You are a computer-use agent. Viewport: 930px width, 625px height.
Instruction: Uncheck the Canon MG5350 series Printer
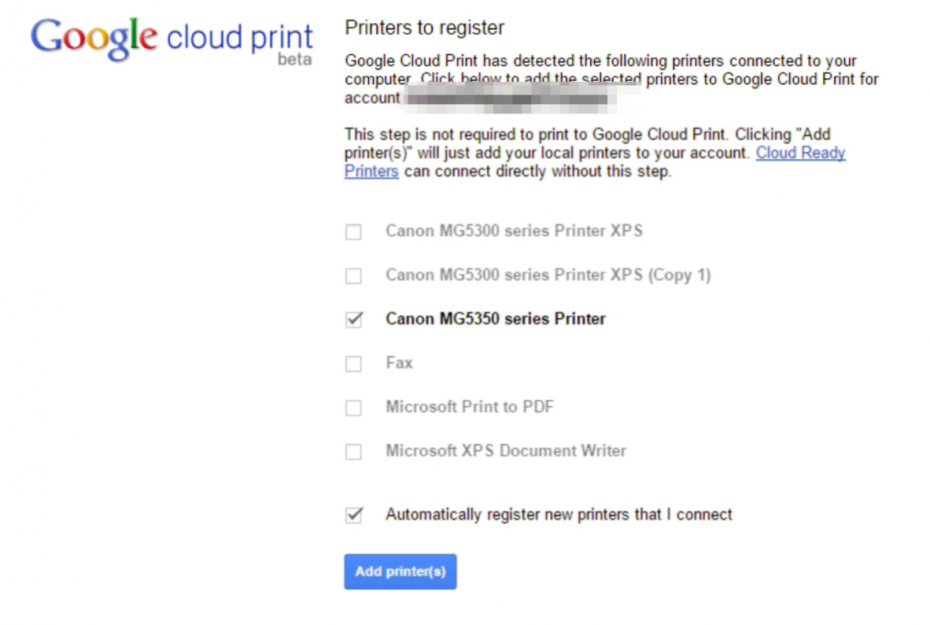(353, 319)
